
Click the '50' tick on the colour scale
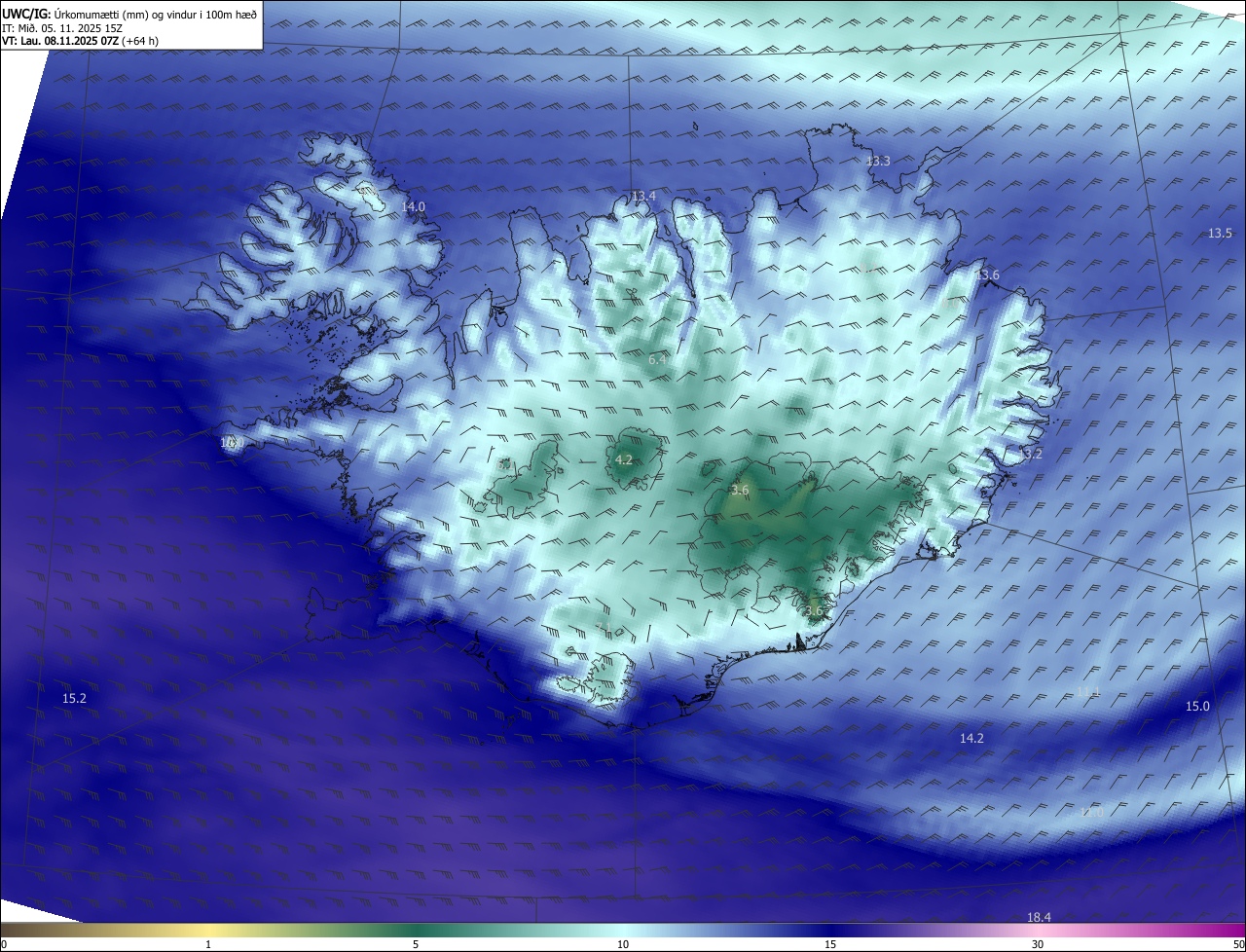coord(1238,945)
